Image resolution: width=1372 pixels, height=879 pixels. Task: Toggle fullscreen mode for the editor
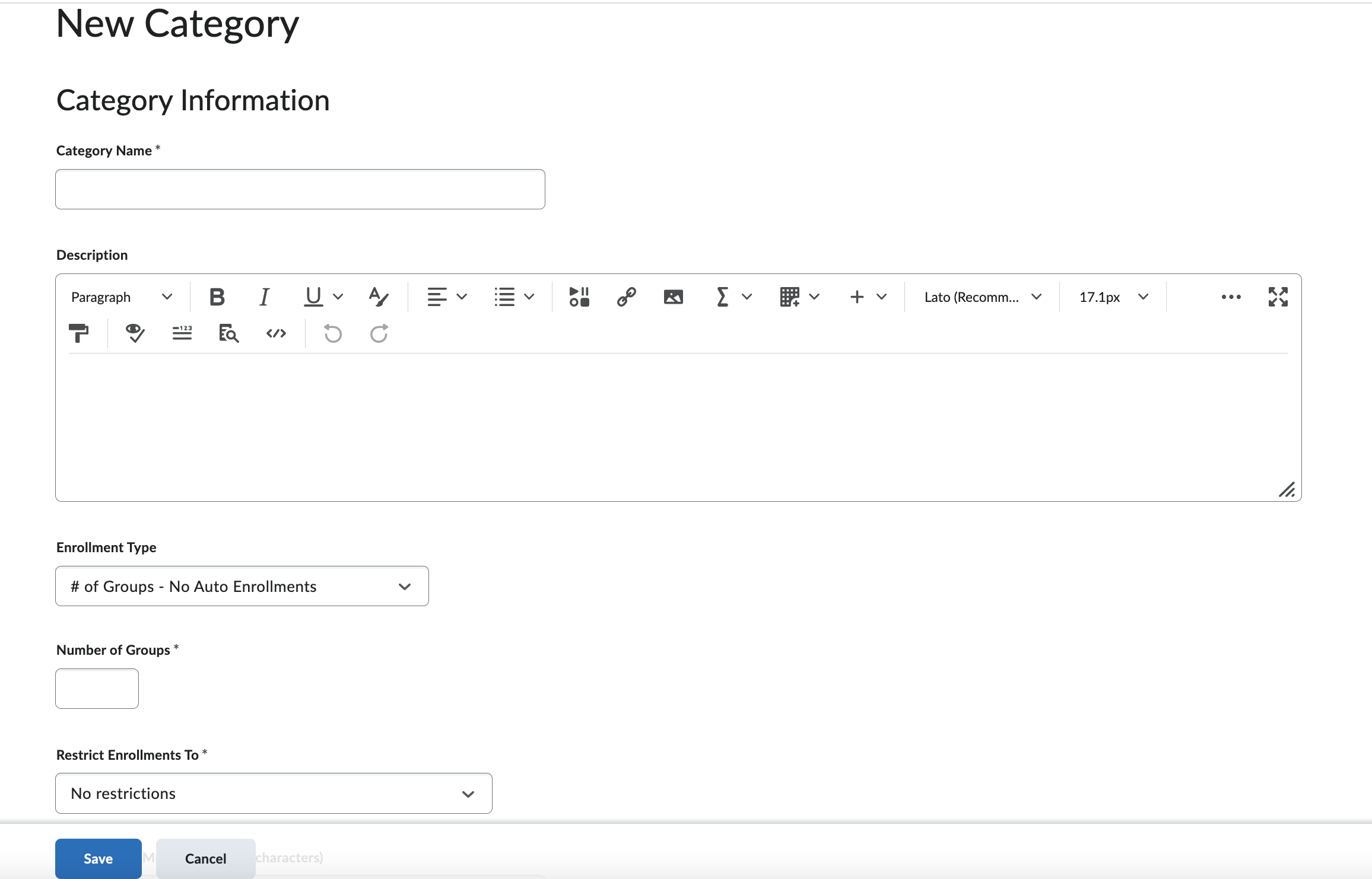pyautogui.click(x=1278, y=297)
